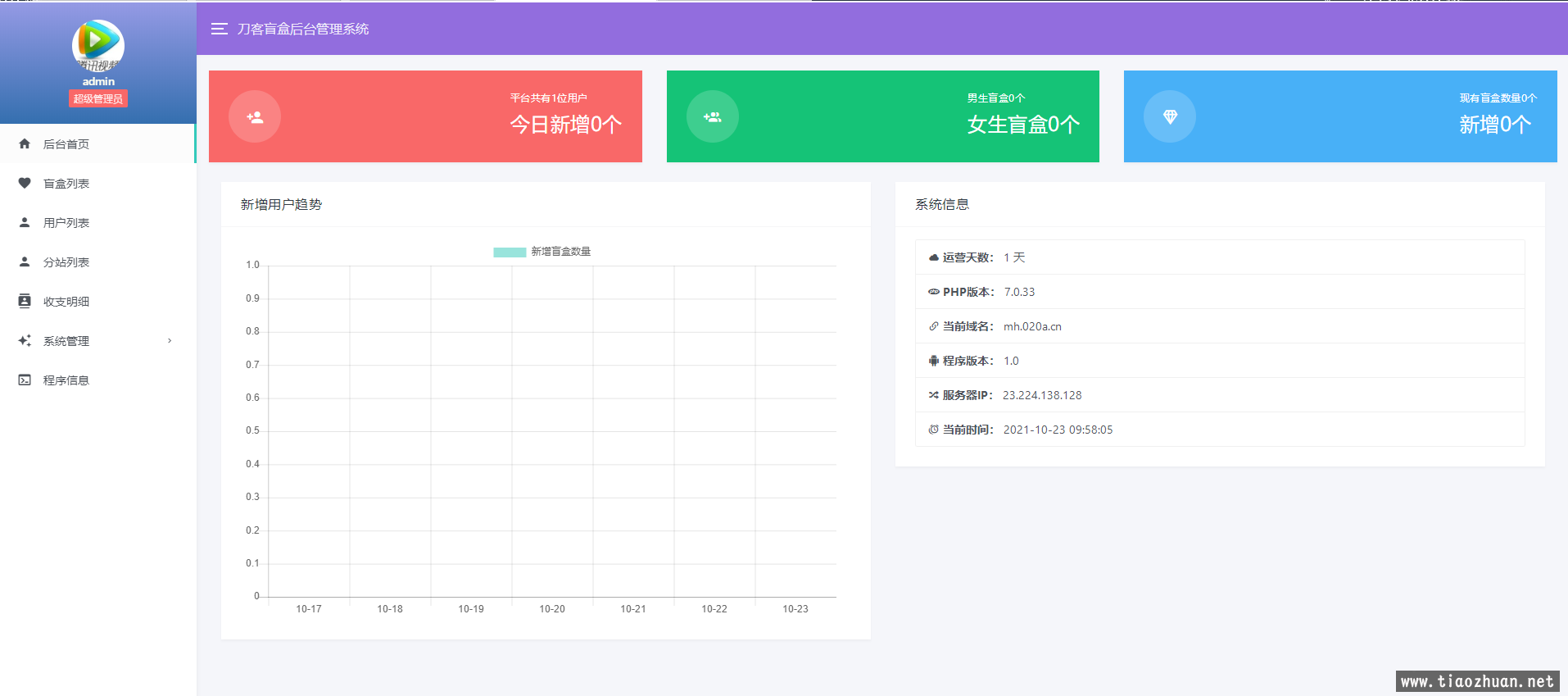1568x696 pixels.
Task: Click the 女生盲盒0个 green statistics card
Action: coord(882,116)
